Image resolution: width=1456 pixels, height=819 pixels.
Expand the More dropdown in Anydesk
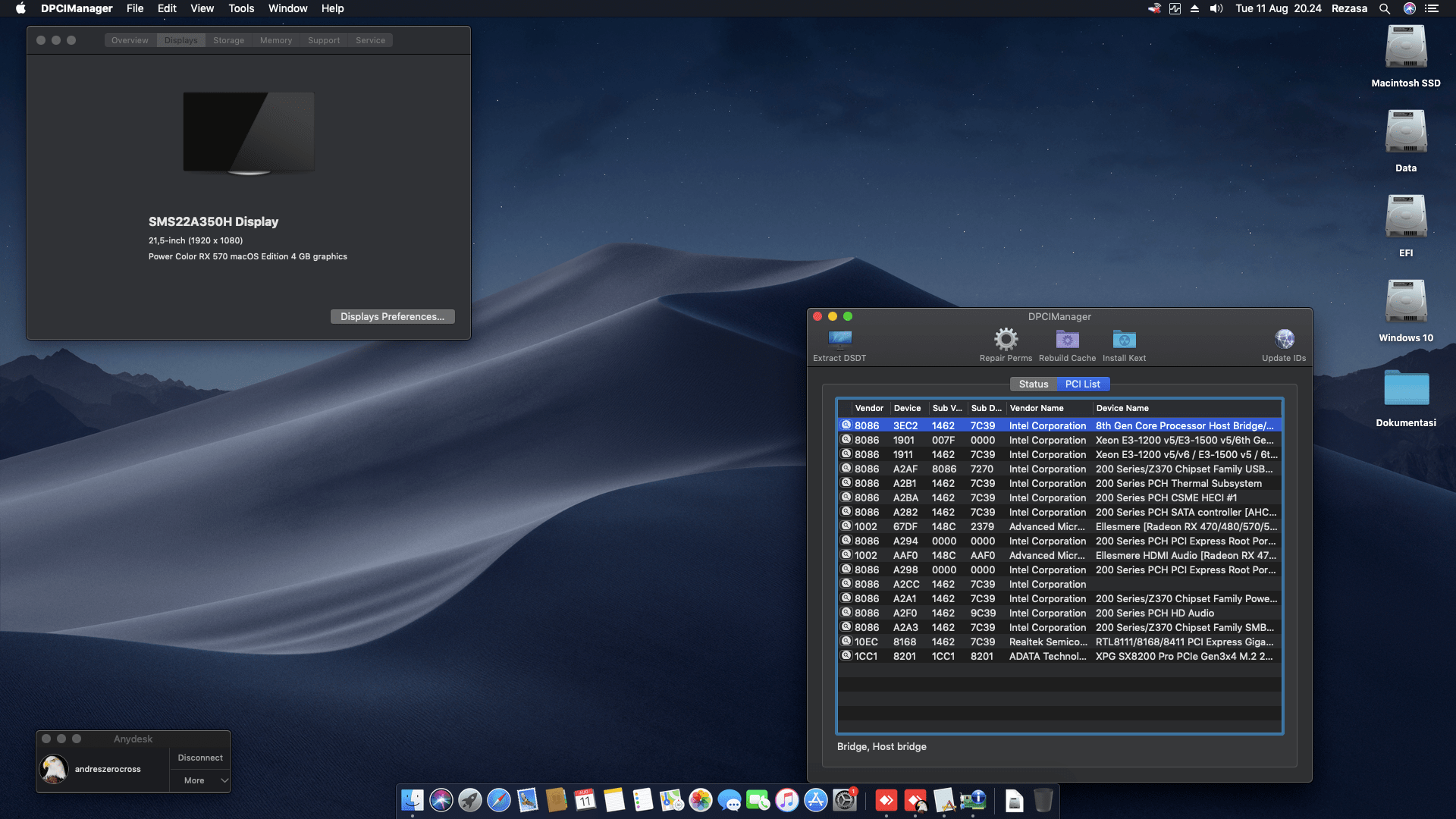tap(206, 780)
